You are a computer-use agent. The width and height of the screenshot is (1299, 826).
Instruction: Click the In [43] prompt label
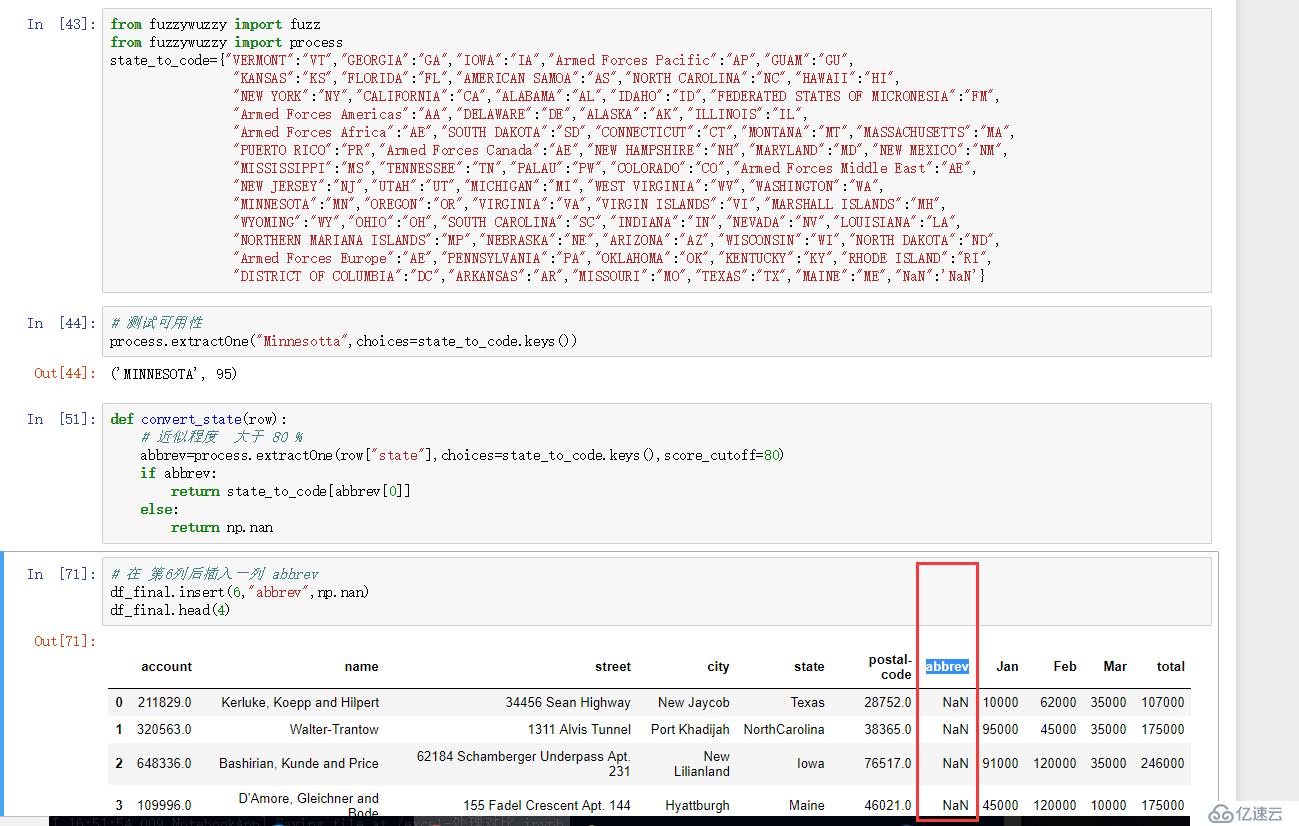pyautogui.click(x=62, y=24)
